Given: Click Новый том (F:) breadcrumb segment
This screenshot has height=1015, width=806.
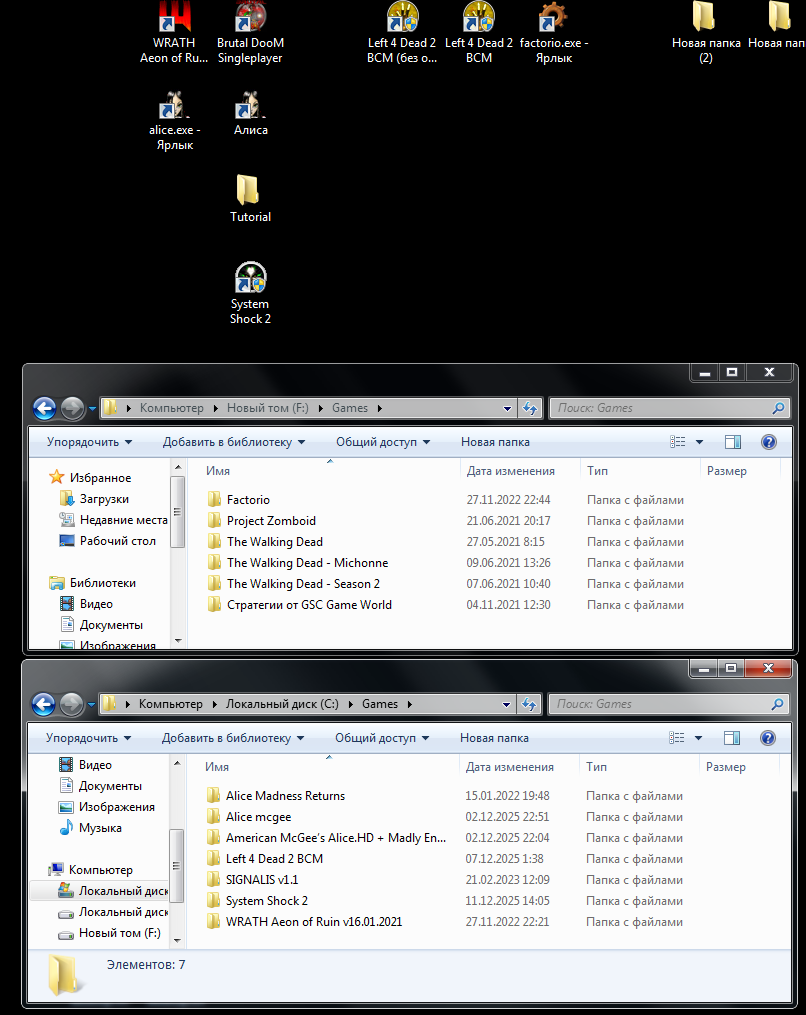Looking at the screenshot, I should click(267, 408).
